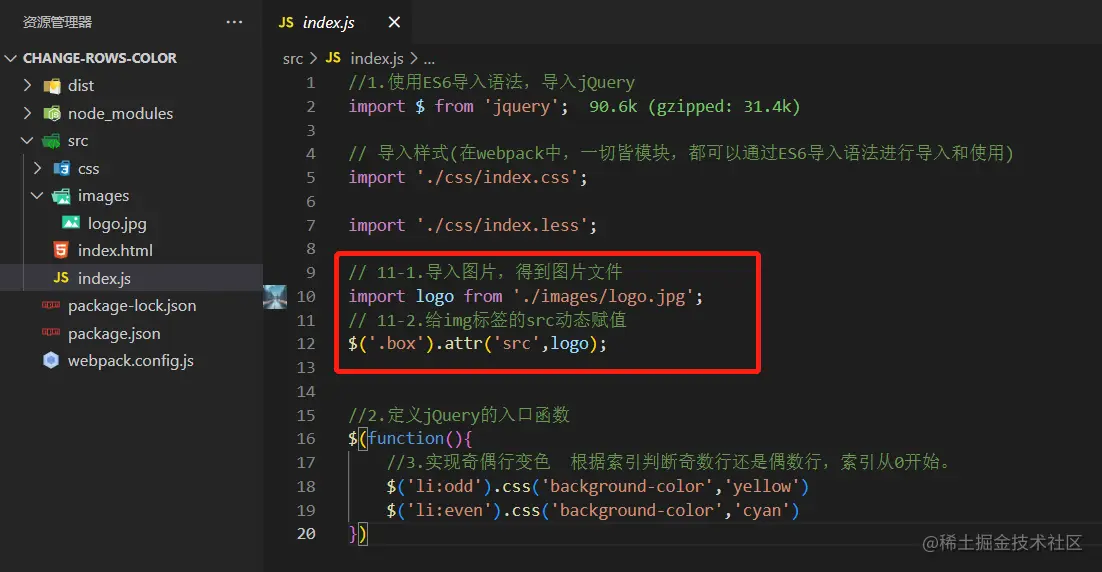Collapse the images folder chevron

click(x=37, y=195)
